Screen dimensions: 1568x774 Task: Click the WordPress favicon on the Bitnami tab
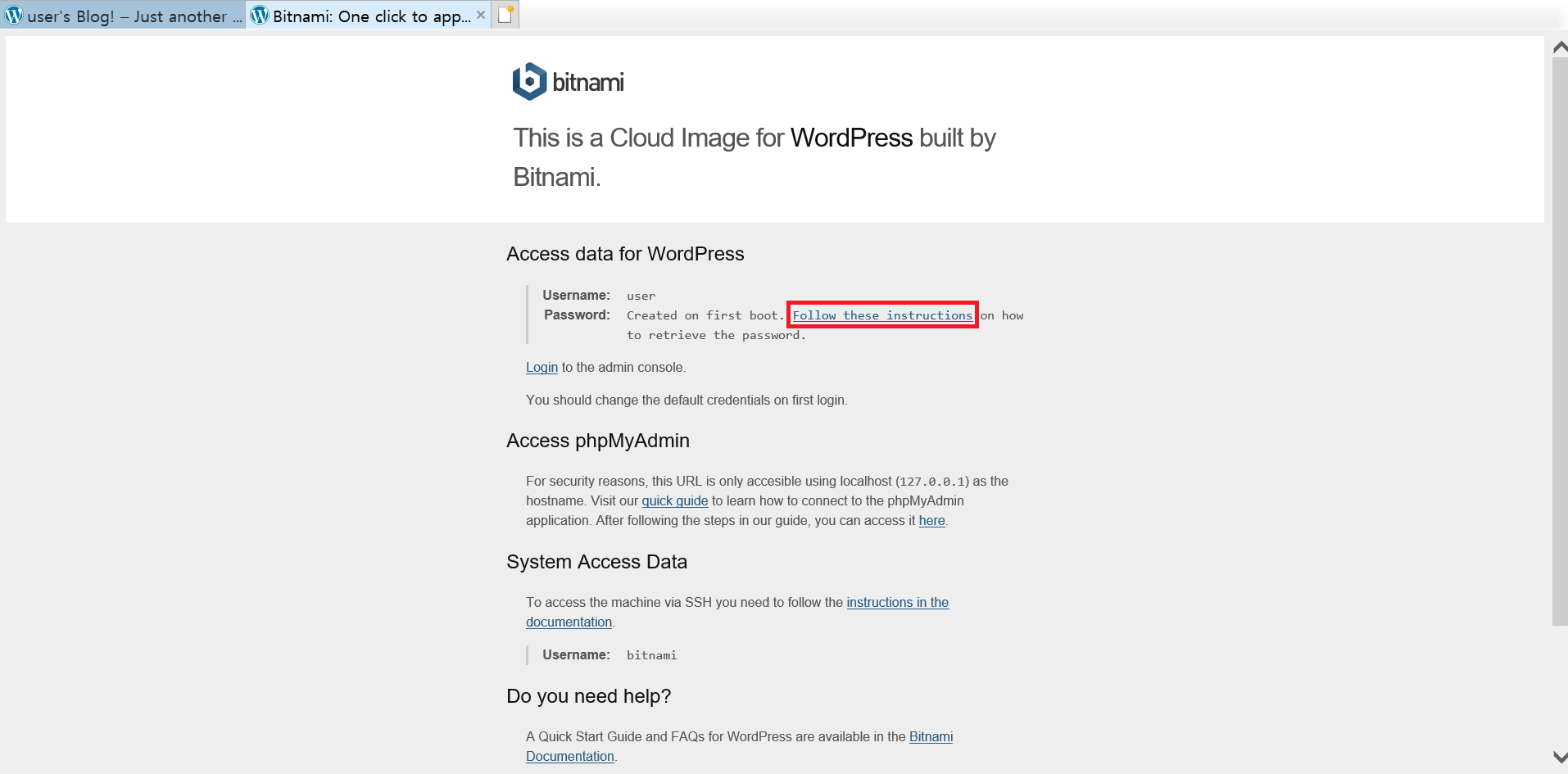click(260, 15)
